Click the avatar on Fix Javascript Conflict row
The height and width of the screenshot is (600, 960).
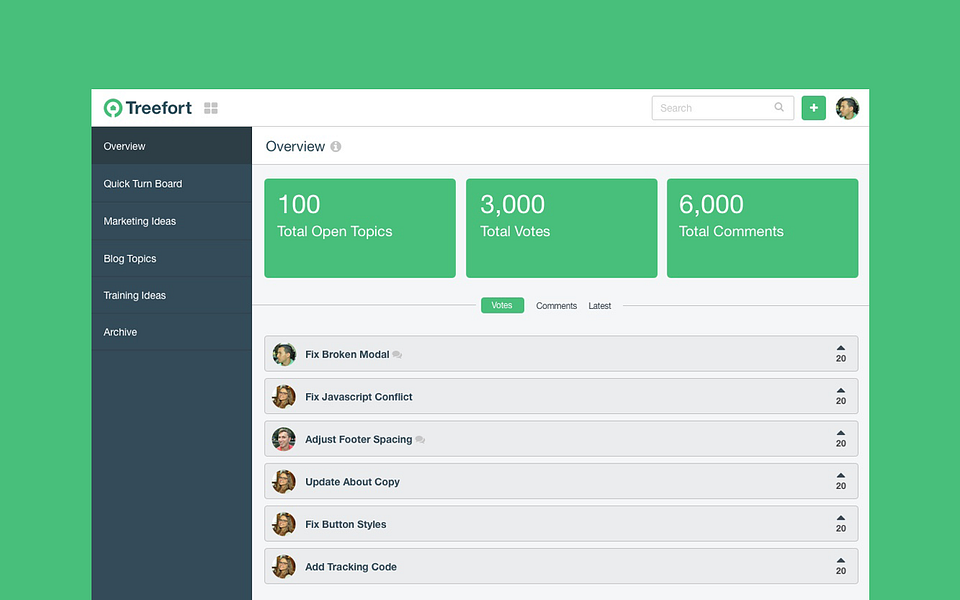click(x=284, y=397)
